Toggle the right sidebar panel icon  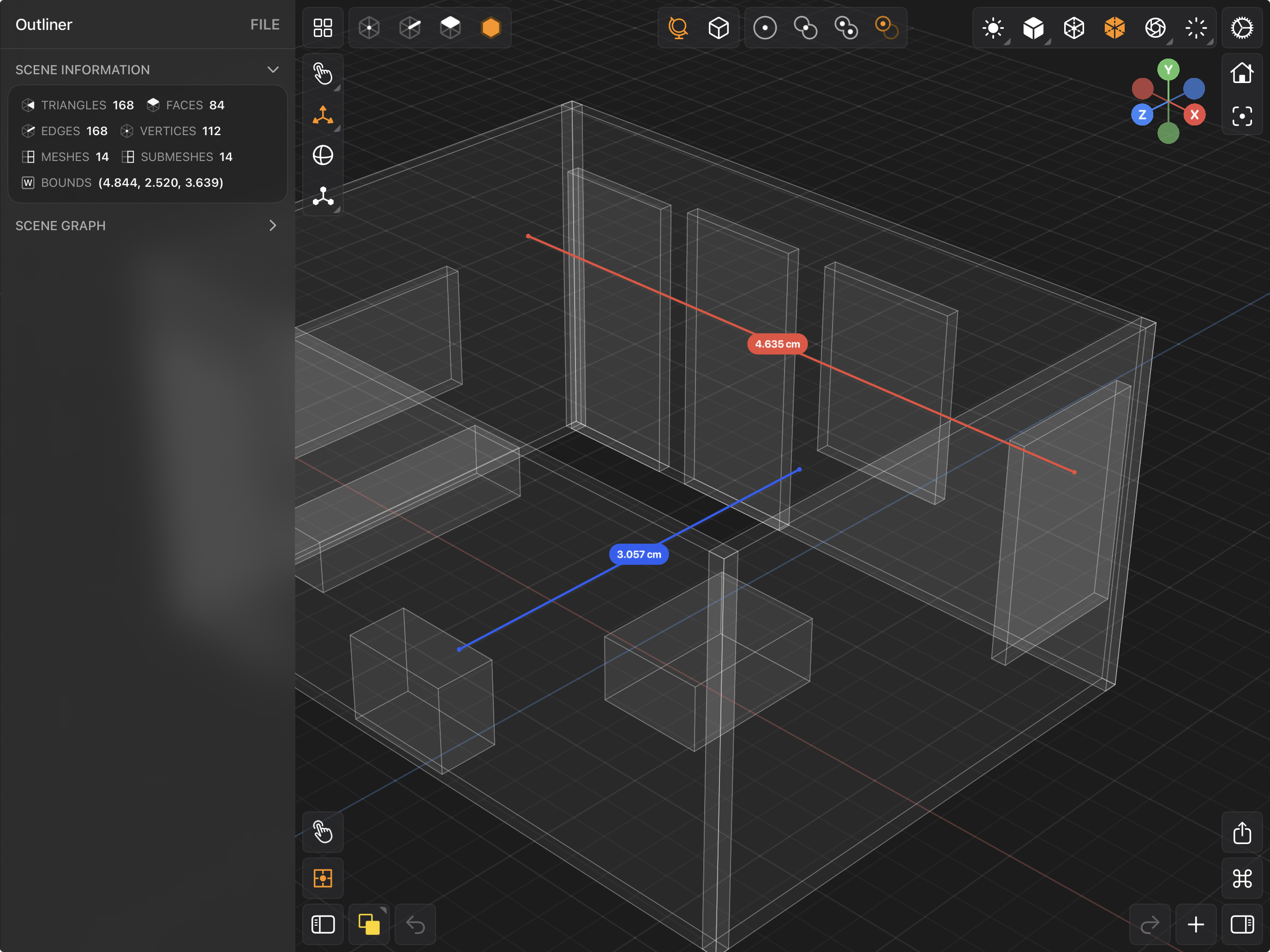tap(1242, 924)
